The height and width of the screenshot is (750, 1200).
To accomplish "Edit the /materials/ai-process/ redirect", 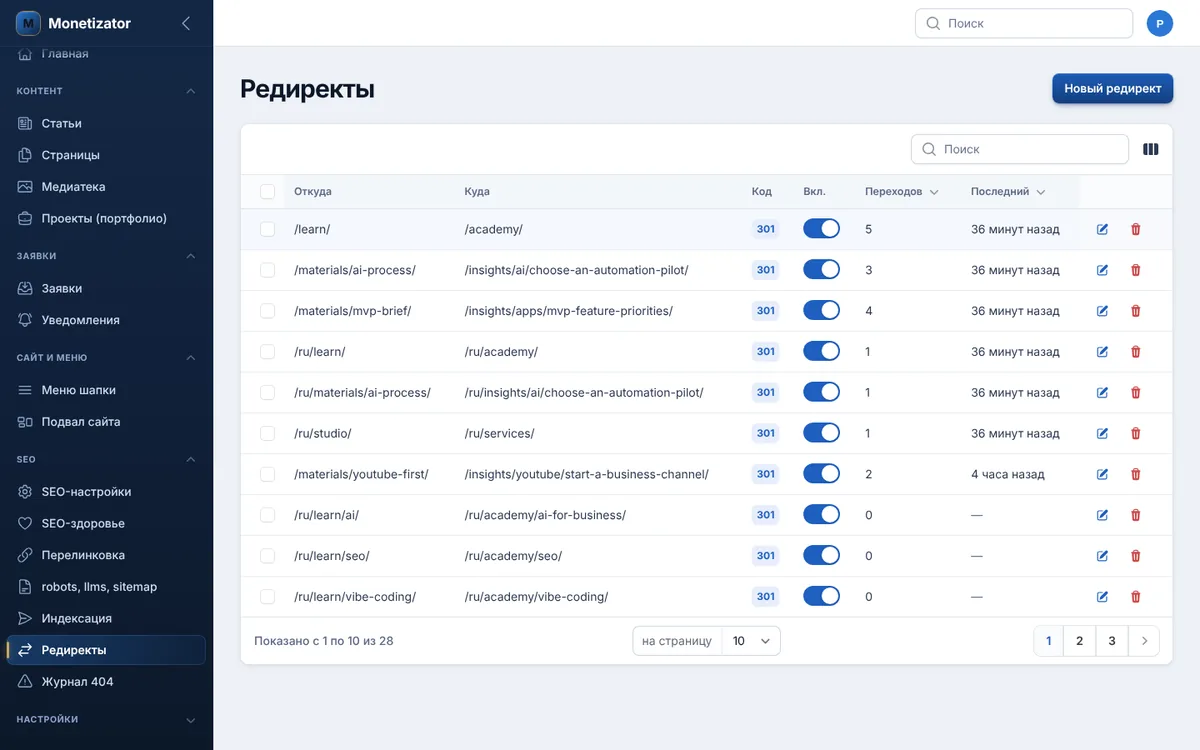I will click(1103, 270).
